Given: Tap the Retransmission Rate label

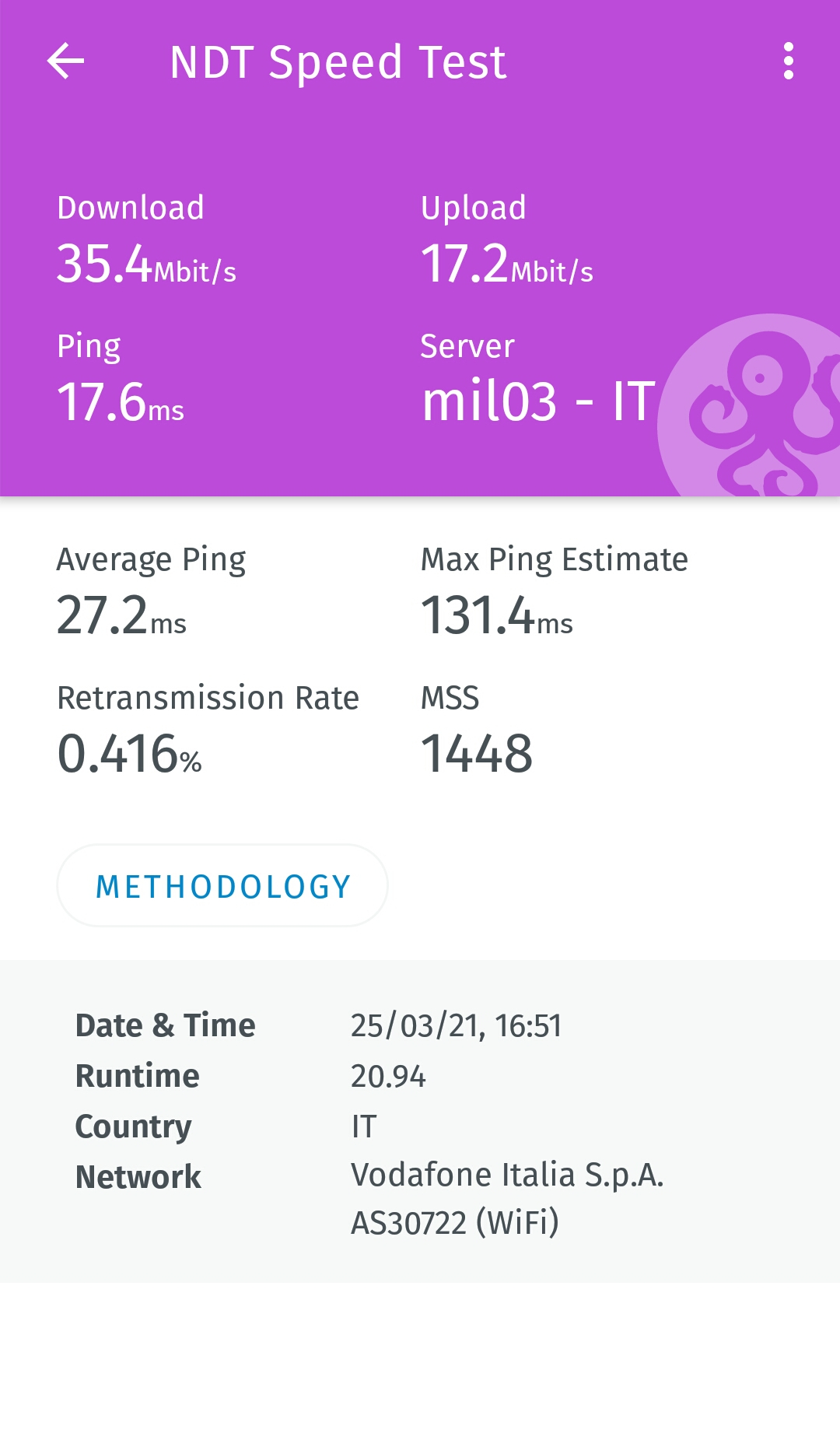Looking at the screenshot, I should pos(208,698).
